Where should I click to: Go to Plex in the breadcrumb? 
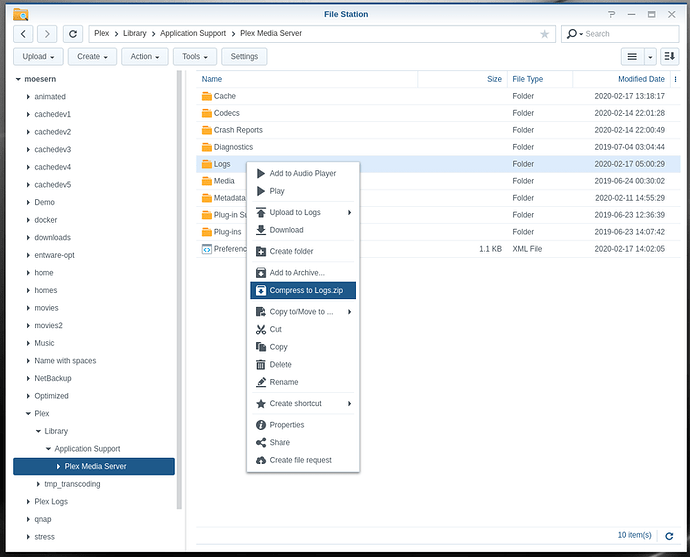[101, 33]
